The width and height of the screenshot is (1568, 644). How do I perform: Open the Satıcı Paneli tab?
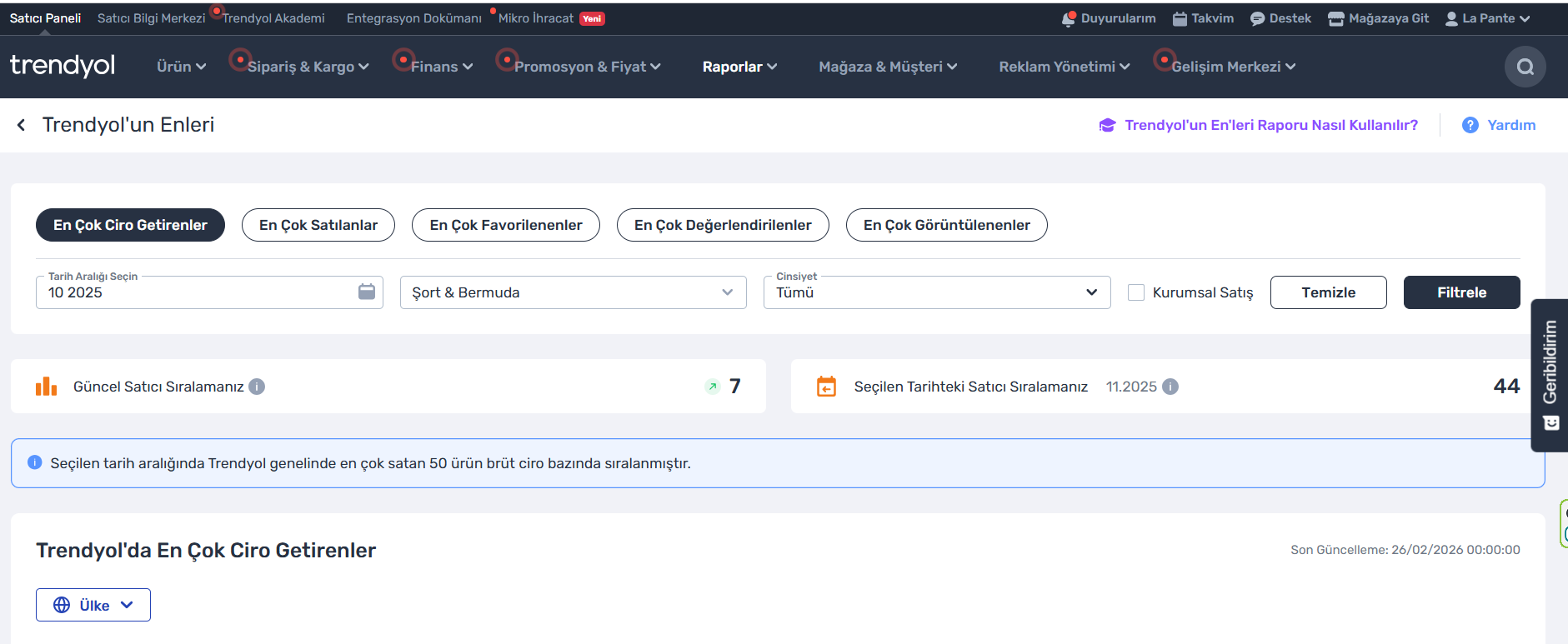[x=45, y=18]
